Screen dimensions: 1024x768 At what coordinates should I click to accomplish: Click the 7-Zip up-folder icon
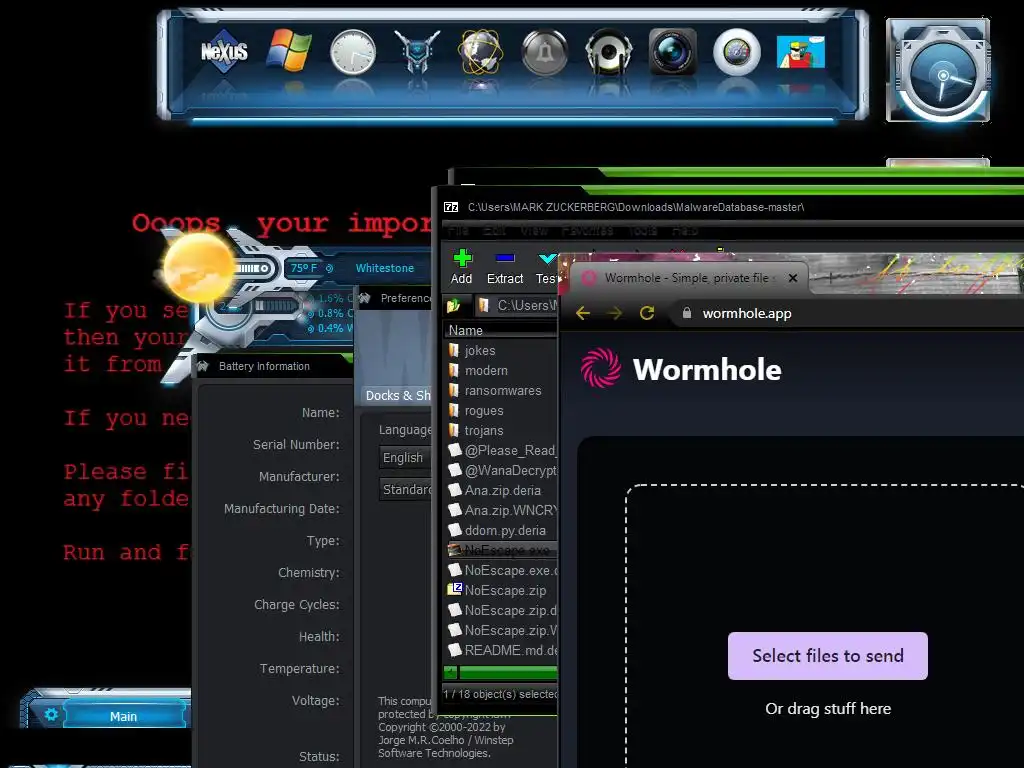click(454, 305)
